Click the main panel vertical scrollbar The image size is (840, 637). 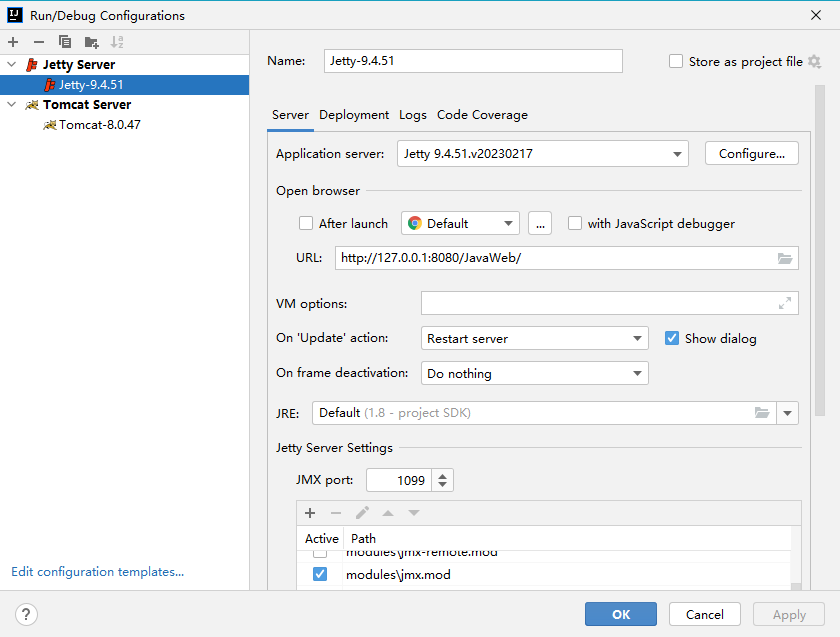[820, 250]
